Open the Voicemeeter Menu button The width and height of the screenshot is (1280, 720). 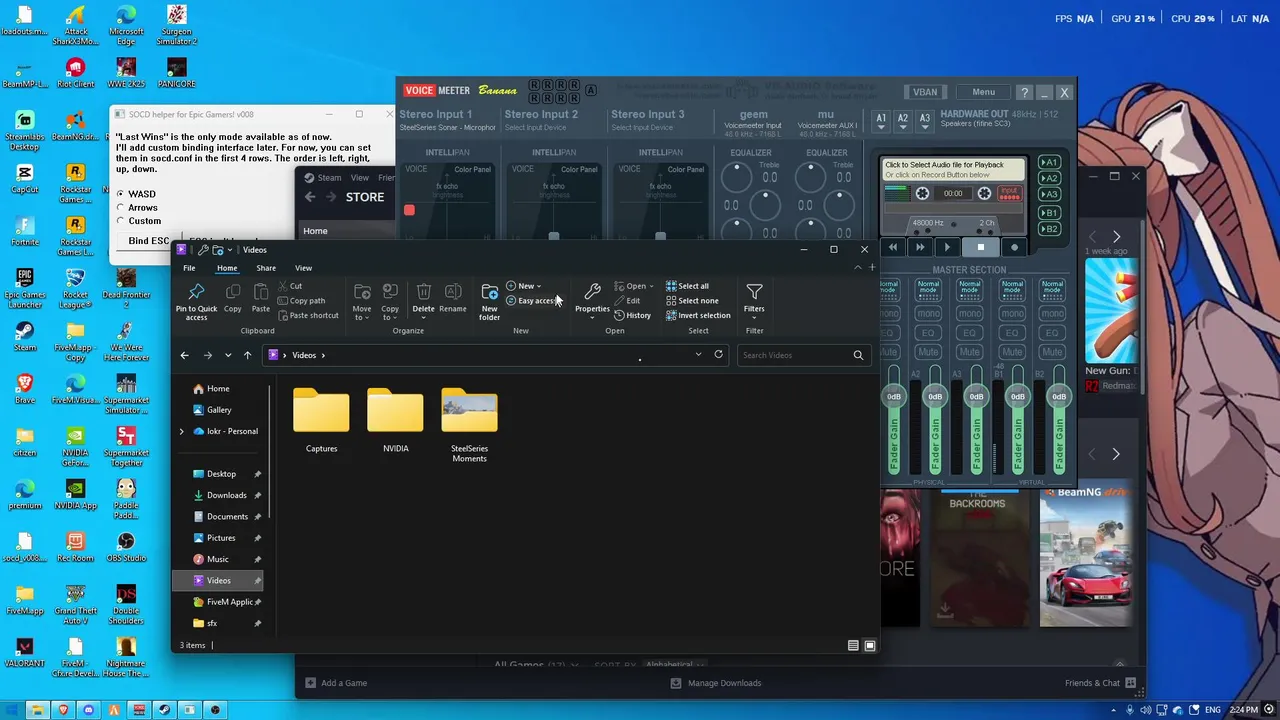tap(983, 92)
